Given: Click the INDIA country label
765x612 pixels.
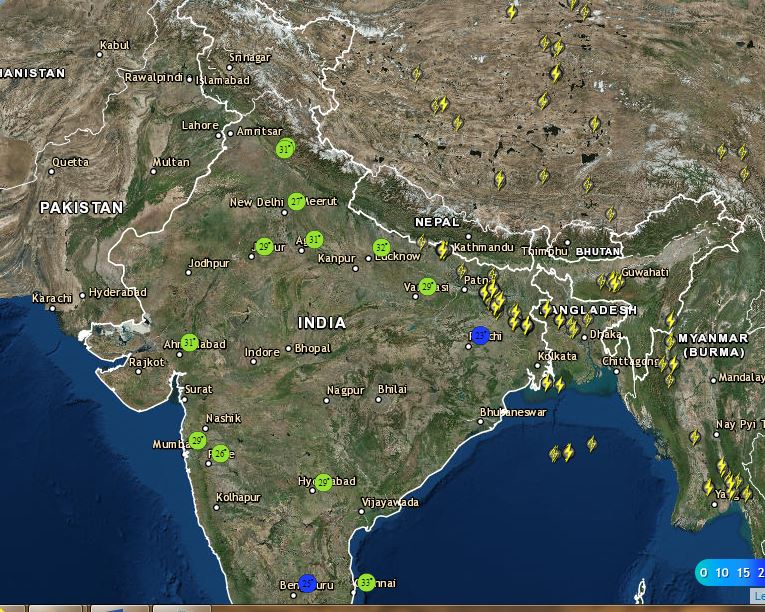Looking at the screenshot, I should 322,323.
